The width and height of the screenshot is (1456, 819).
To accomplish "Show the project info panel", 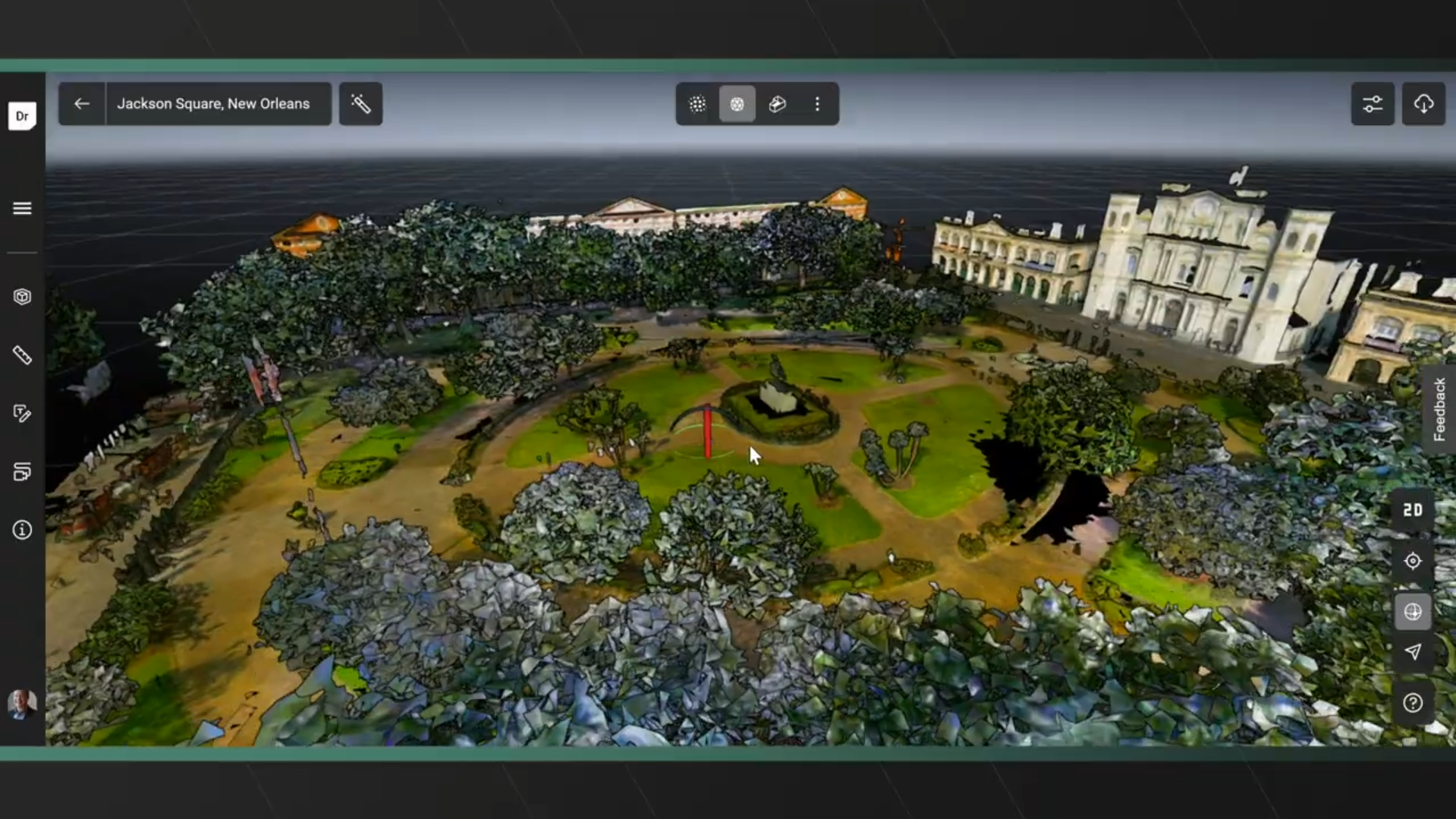I will click(x=22, y=530).
